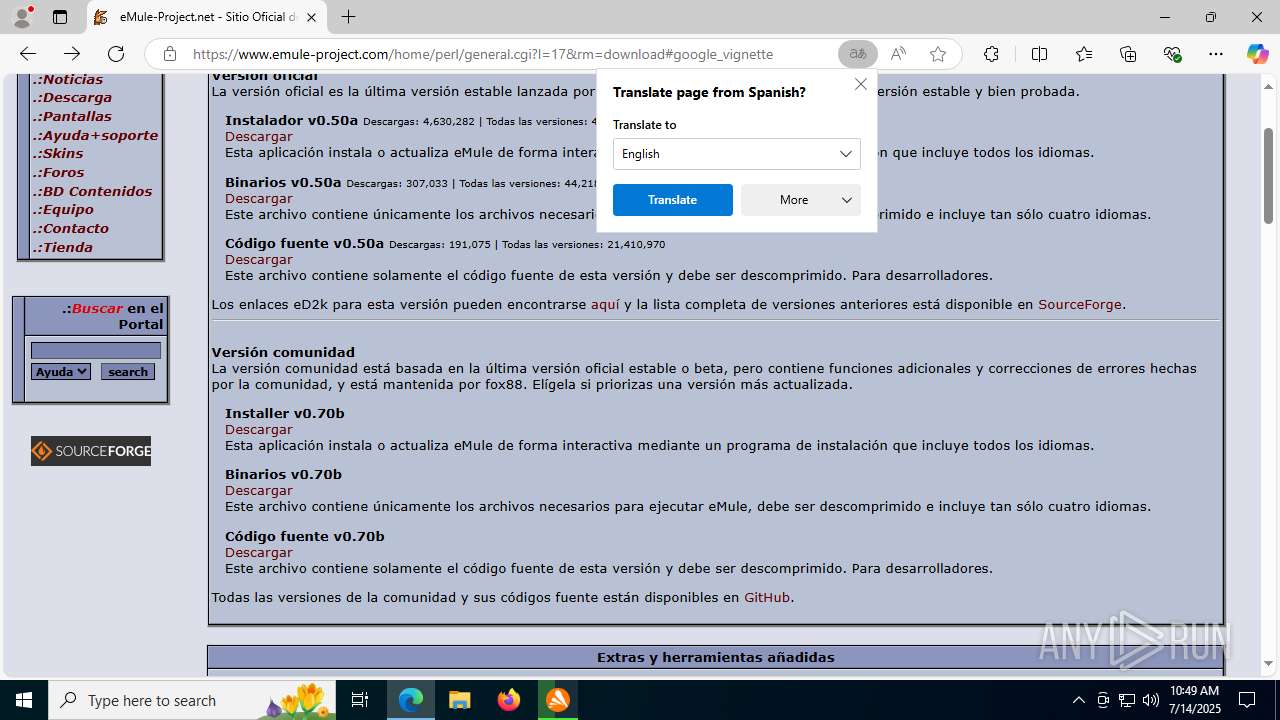Refresh the current page
1280x720 pixels.
pos(116,54)
